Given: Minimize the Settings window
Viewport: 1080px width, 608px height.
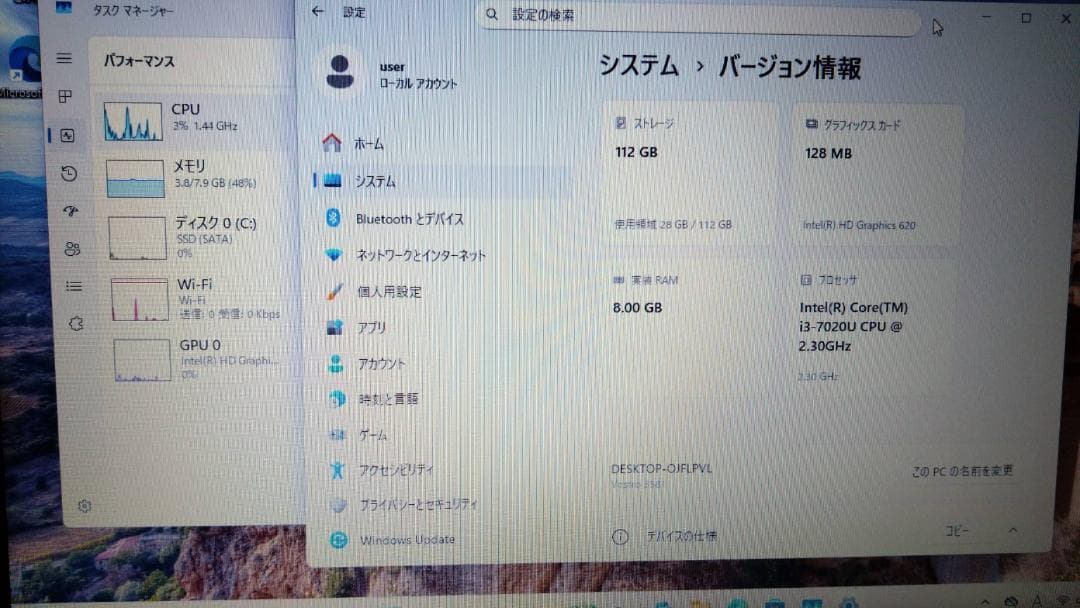Looking at the screenshot, I should 986,17.
